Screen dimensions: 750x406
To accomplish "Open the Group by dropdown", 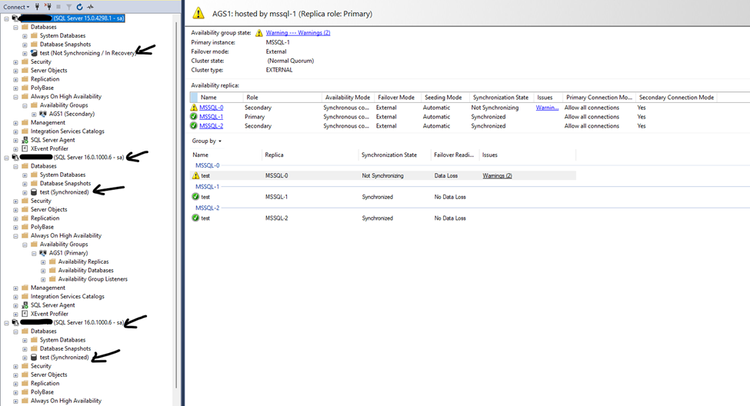I will tap(207, 141).
